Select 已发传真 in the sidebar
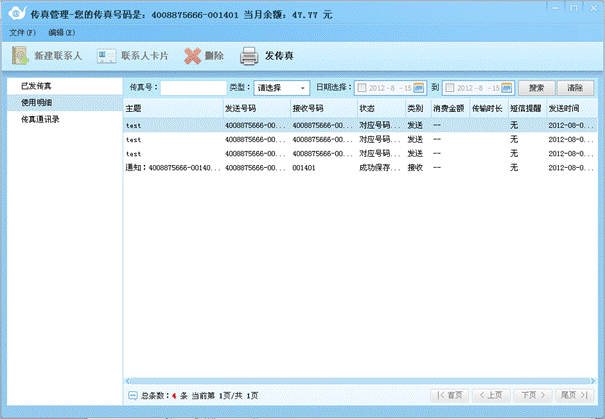This screenshot has height=419, width=605. pos(36,86)
